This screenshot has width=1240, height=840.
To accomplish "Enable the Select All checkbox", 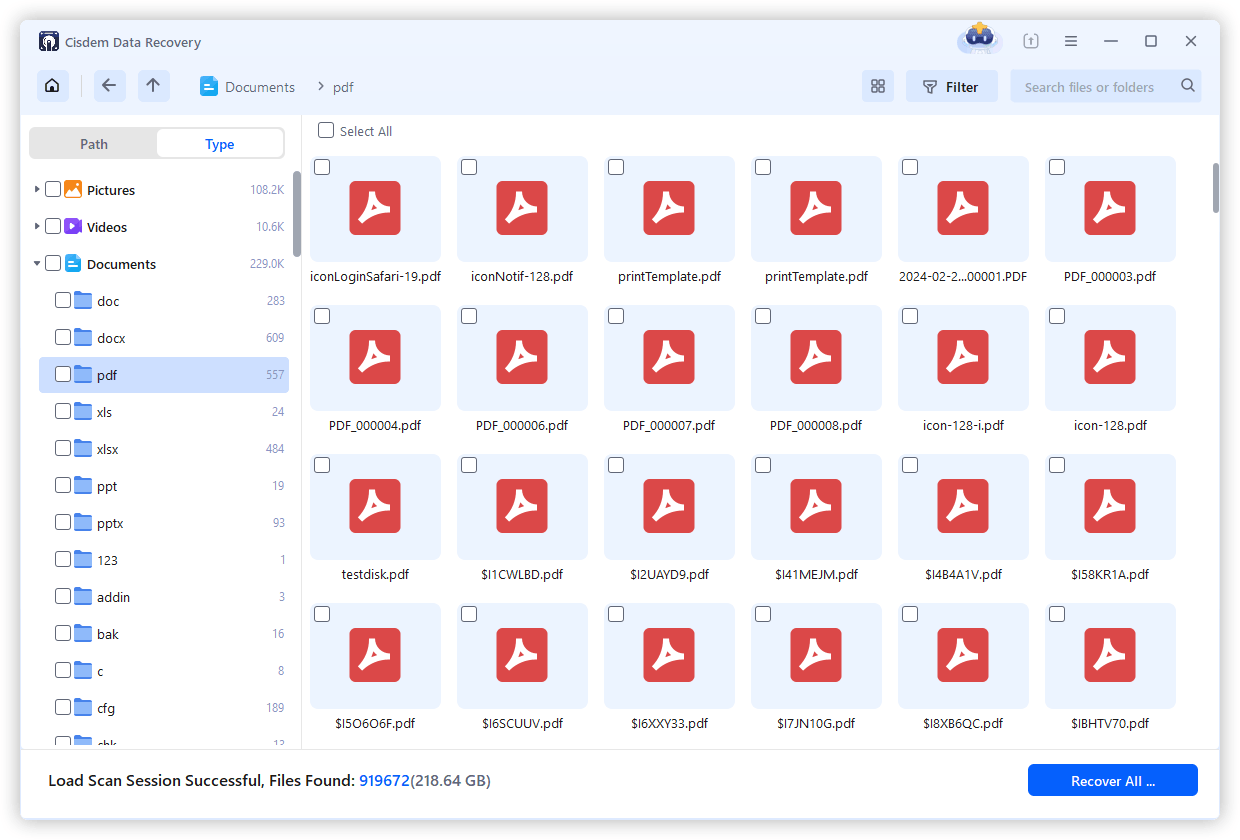I will click(x=325, y=130).
